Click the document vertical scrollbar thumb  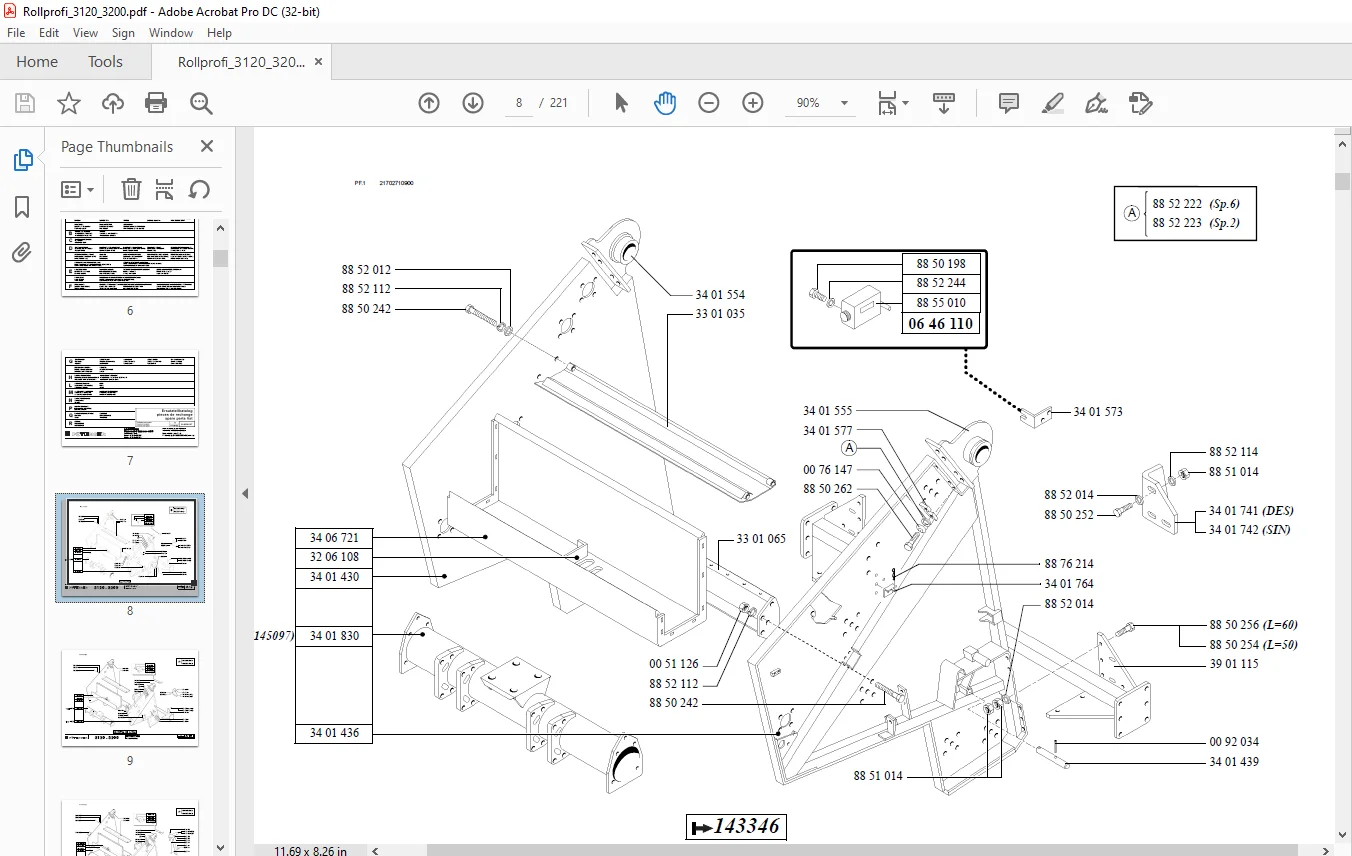coord(1343,181)
